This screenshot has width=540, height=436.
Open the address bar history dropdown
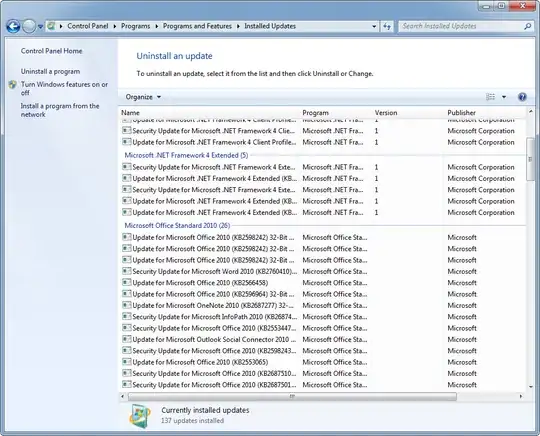point(374,26)
